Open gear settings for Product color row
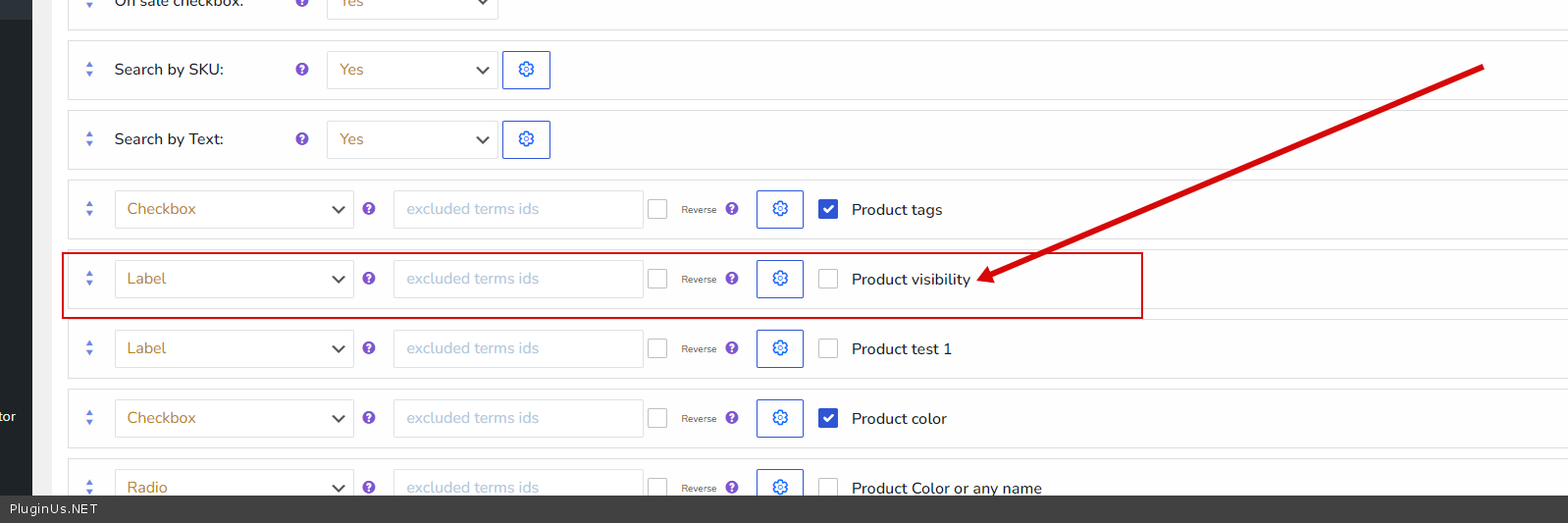The image size is (1568, 523). [780, 418]
